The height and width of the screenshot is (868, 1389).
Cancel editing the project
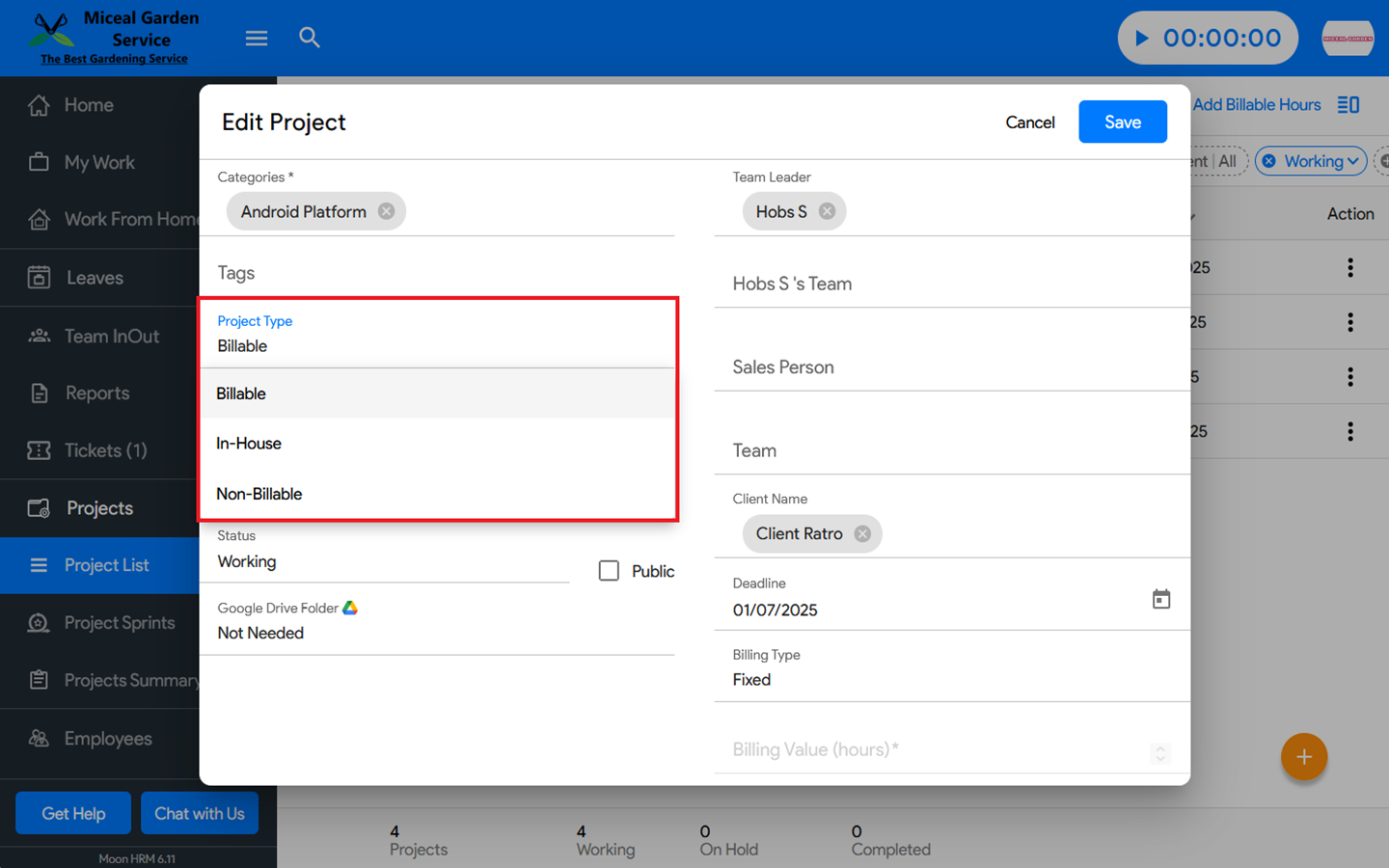click(1029, 122)
